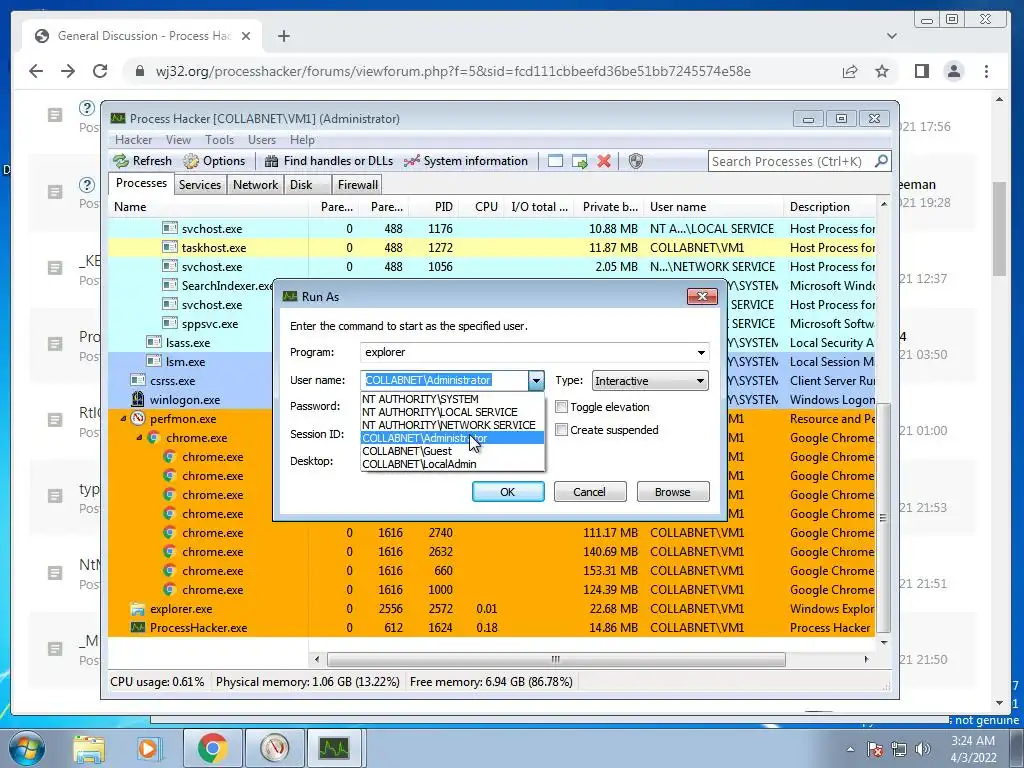Collapse the perfmon.exe tree node
The height and width of the screenshot is (768, 1024).
123,419
